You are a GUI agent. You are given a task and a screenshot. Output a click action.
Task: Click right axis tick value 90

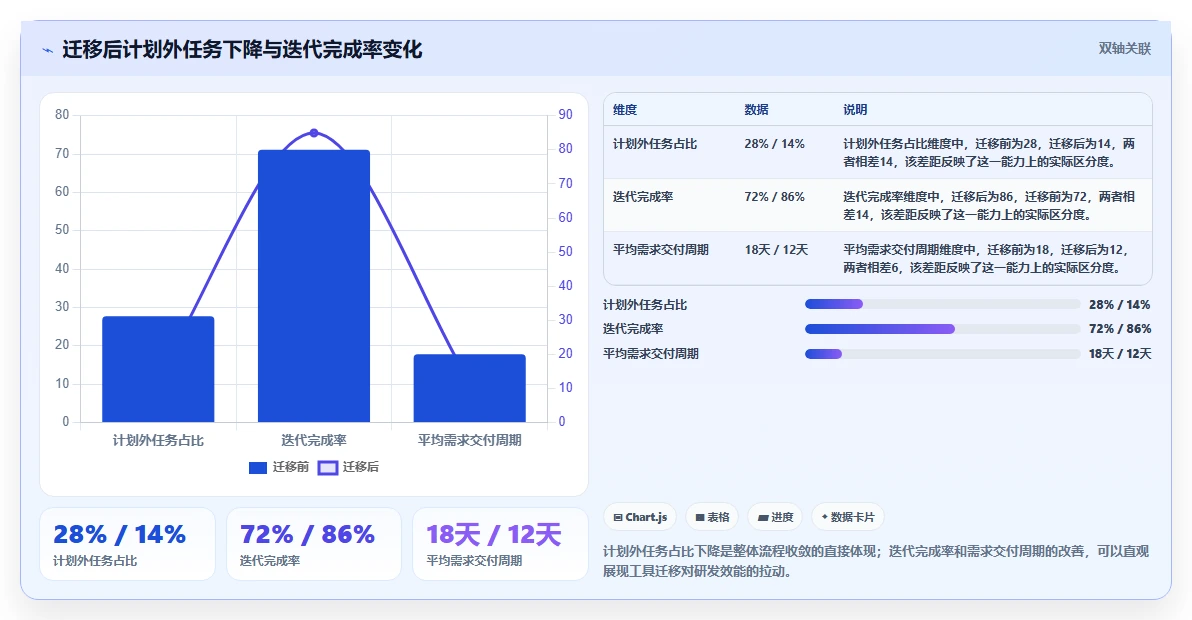pyautogui.click(x=566, y=115)
